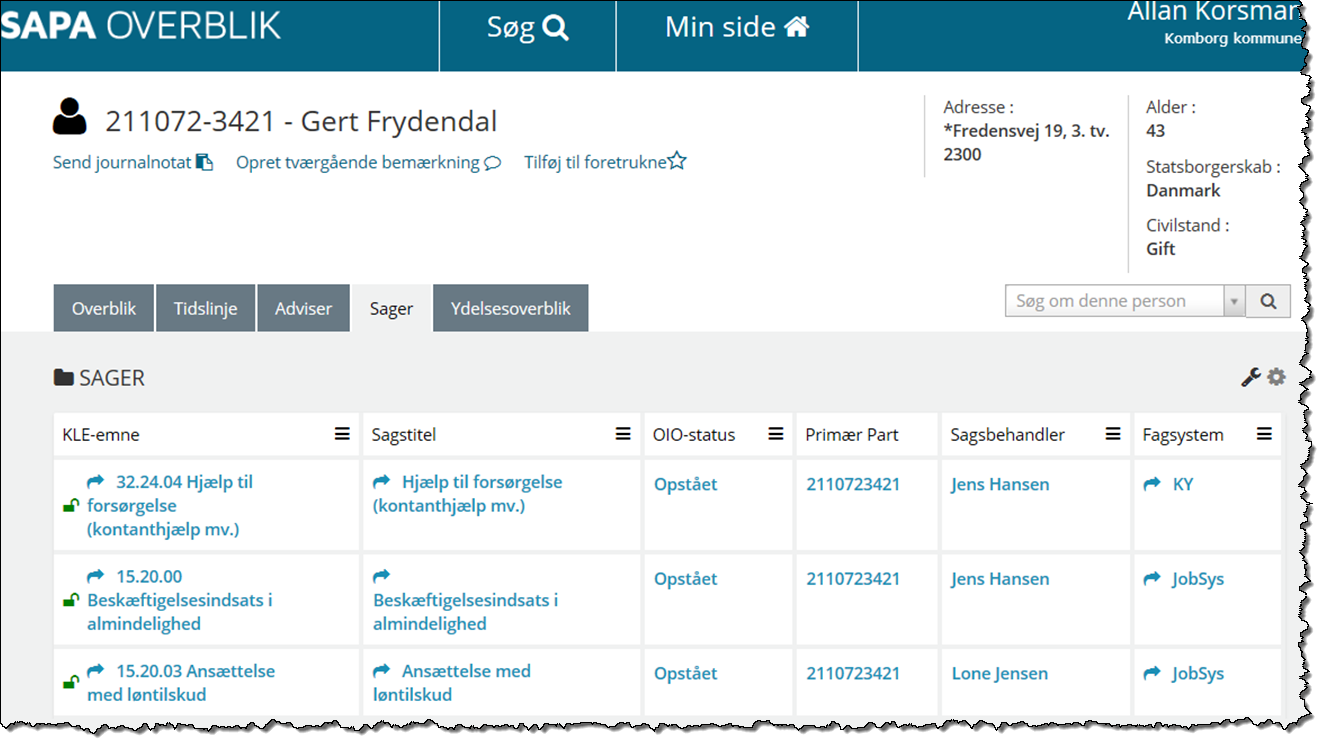Click user name Allan Korsman in header
1325x745 pixels.
1214,12
